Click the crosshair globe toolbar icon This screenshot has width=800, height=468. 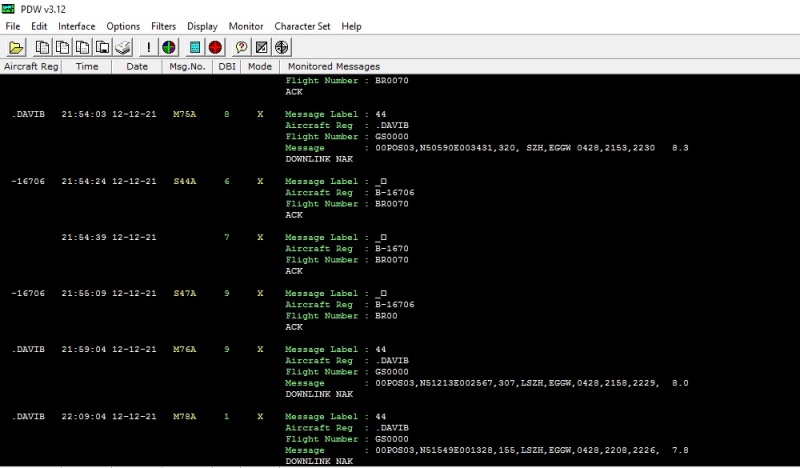(x=282, y=47)
